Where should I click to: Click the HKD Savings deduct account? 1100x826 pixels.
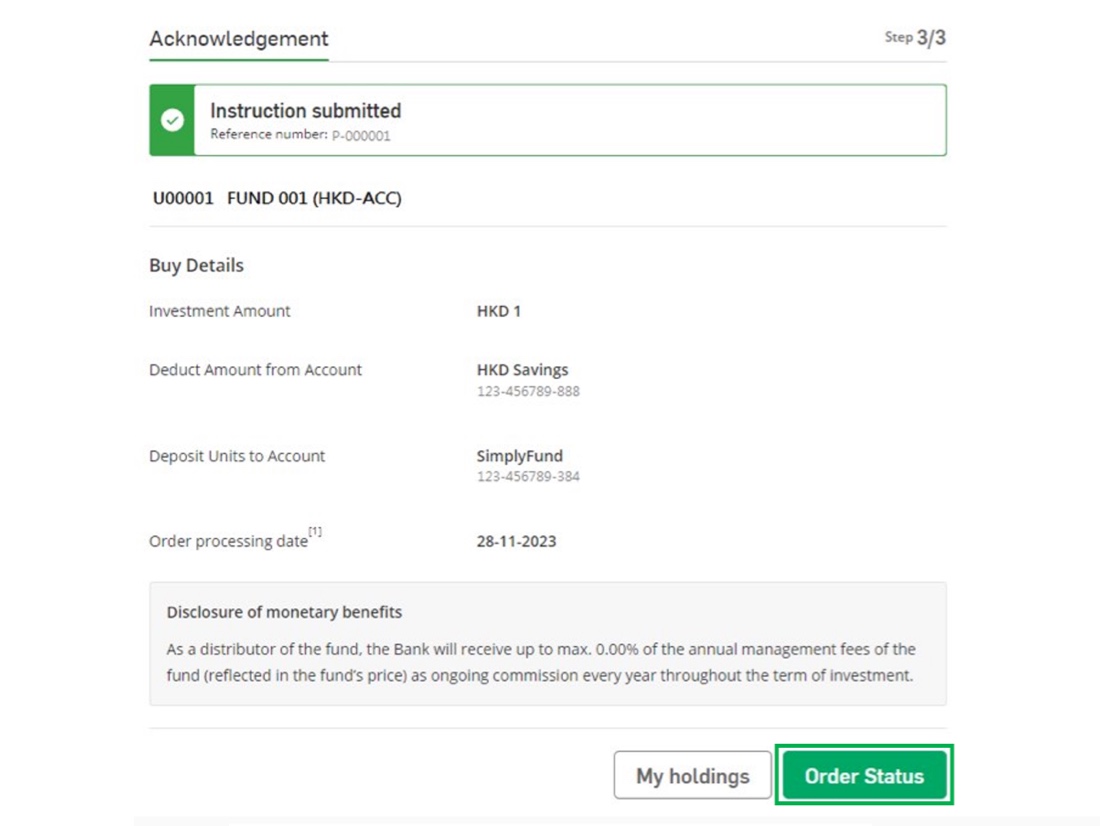click(x=523, y=369)
